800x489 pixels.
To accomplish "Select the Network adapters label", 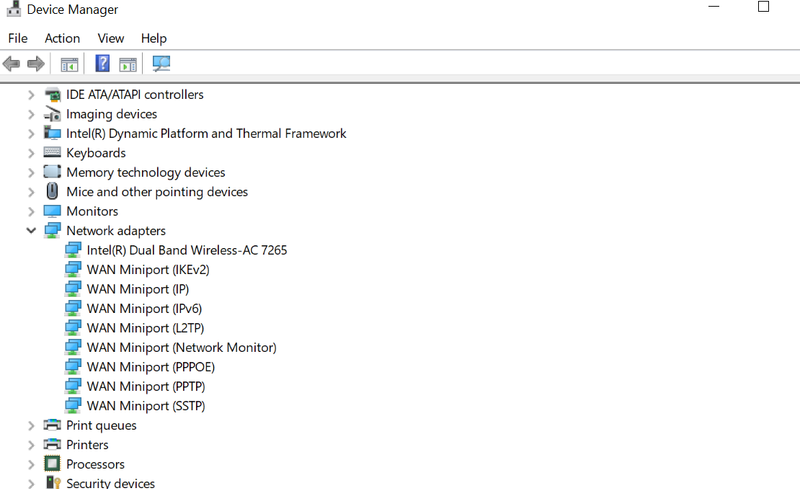I will pyautogui.click(x=116, y=231).
